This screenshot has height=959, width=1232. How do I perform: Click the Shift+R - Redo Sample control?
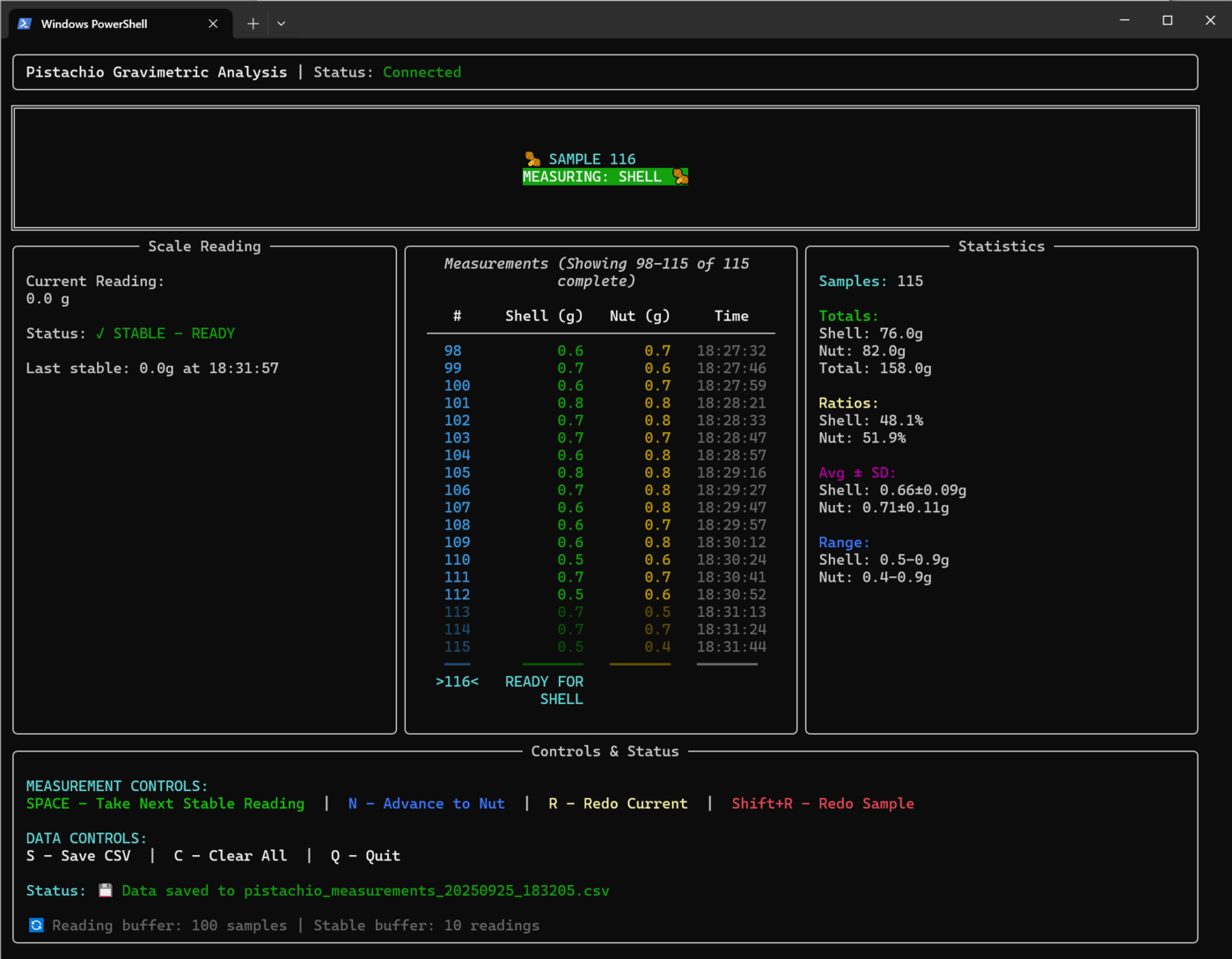point(823,803)
